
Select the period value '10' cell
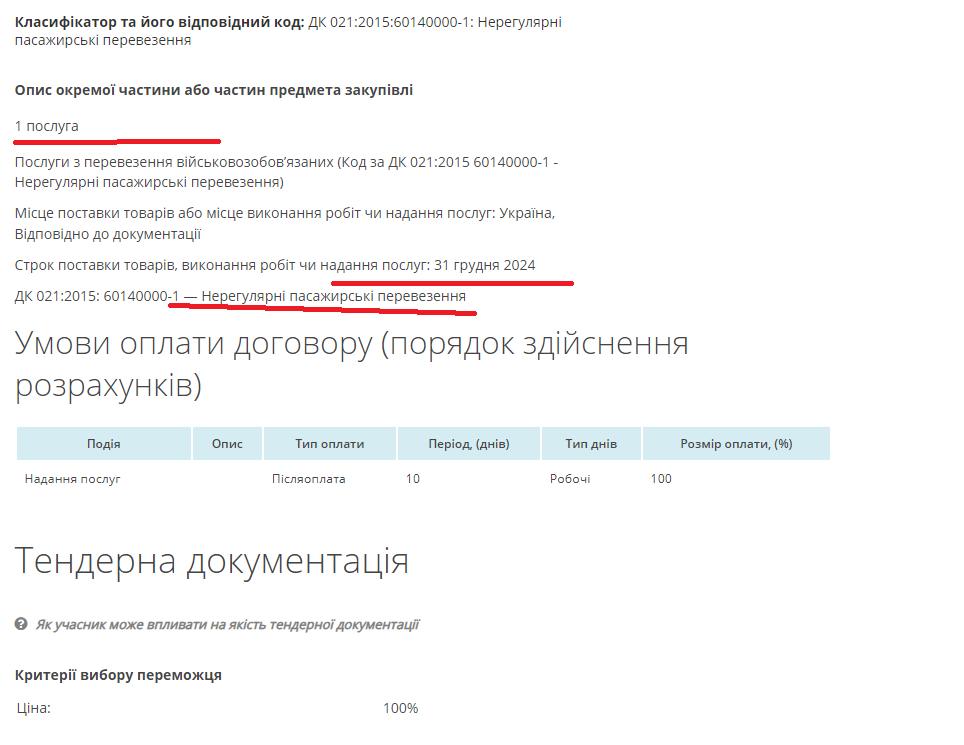[x=413, y=478]
